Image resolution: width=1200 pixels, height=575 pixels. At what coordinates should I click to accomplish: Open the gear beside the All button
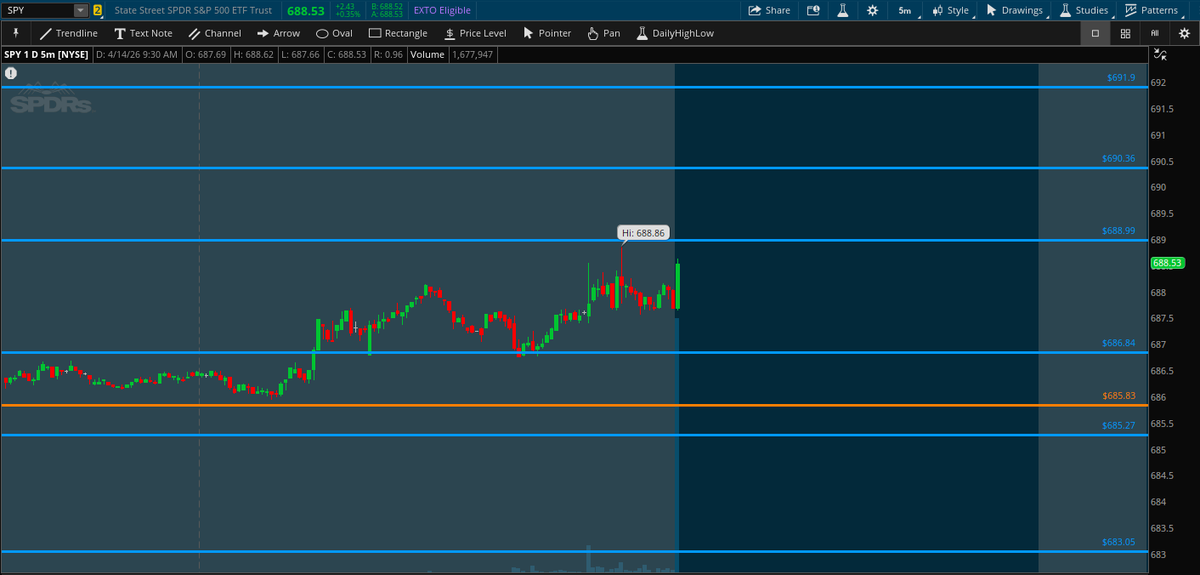[1184, 33]
